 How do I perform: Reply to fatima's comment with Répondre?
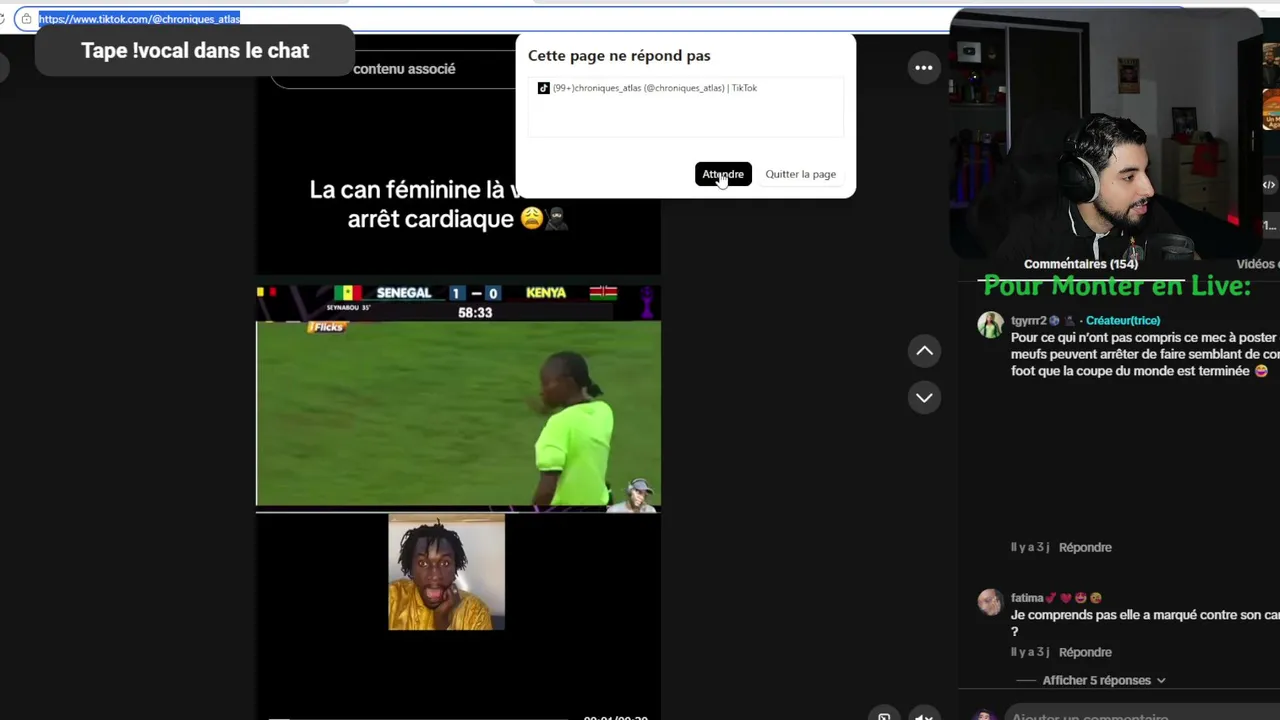pyautogui.click(x=1085, y=652)
